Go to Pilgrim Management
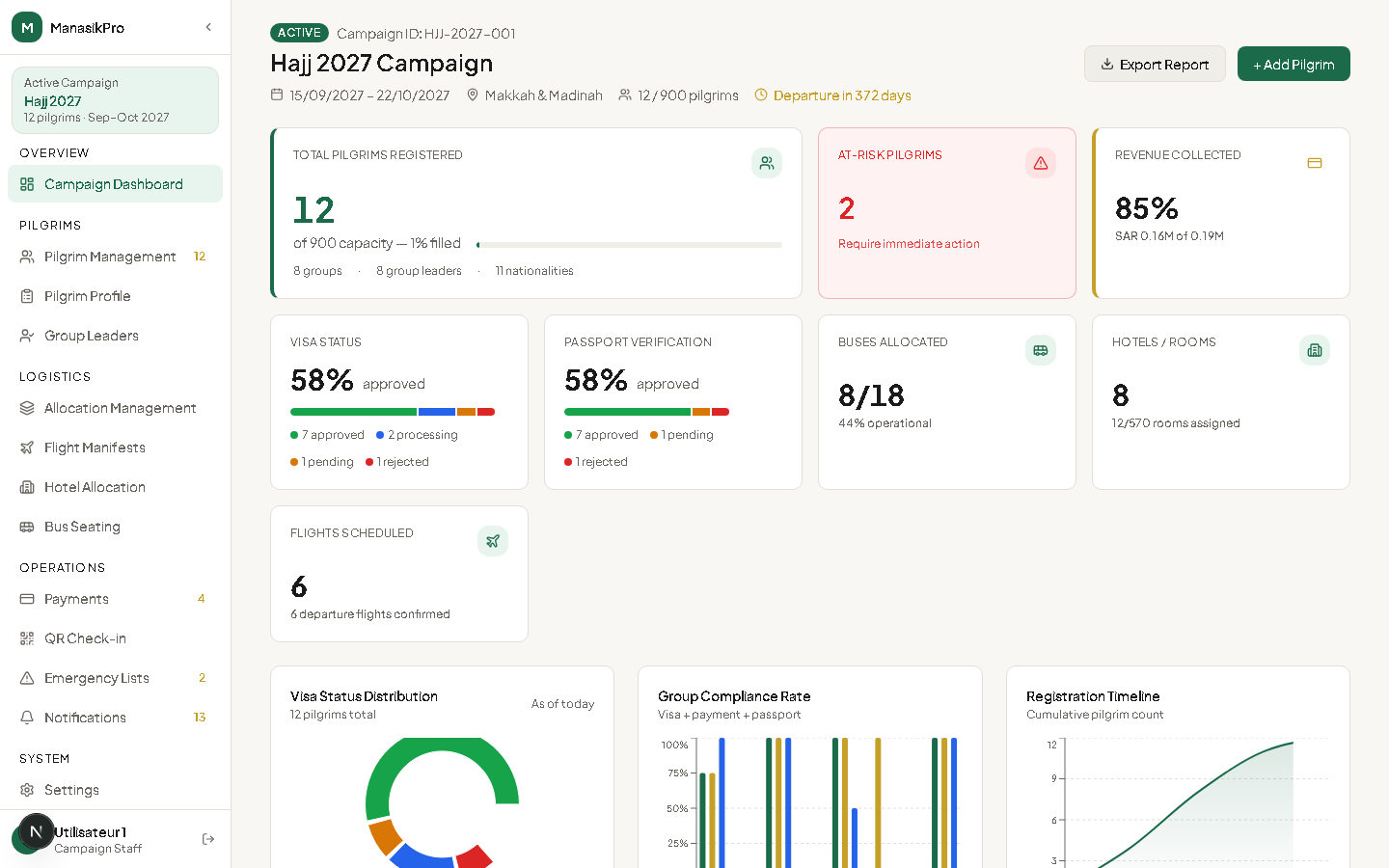Screen dimensions: 1389x868 pyautogui.click(x=115, y=257)
